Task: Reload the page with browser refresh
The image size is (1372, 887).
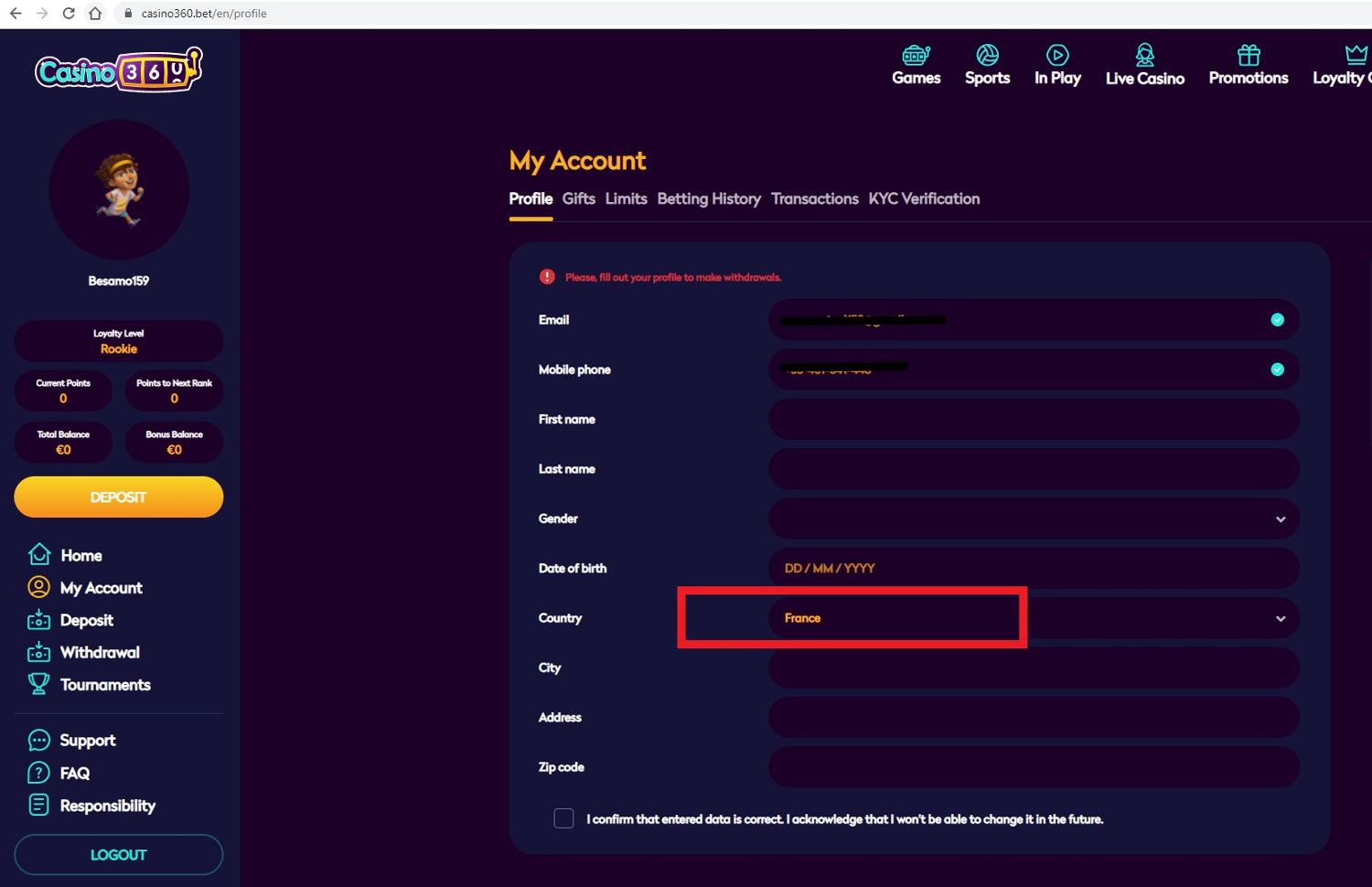Action: tap(69, 14)
